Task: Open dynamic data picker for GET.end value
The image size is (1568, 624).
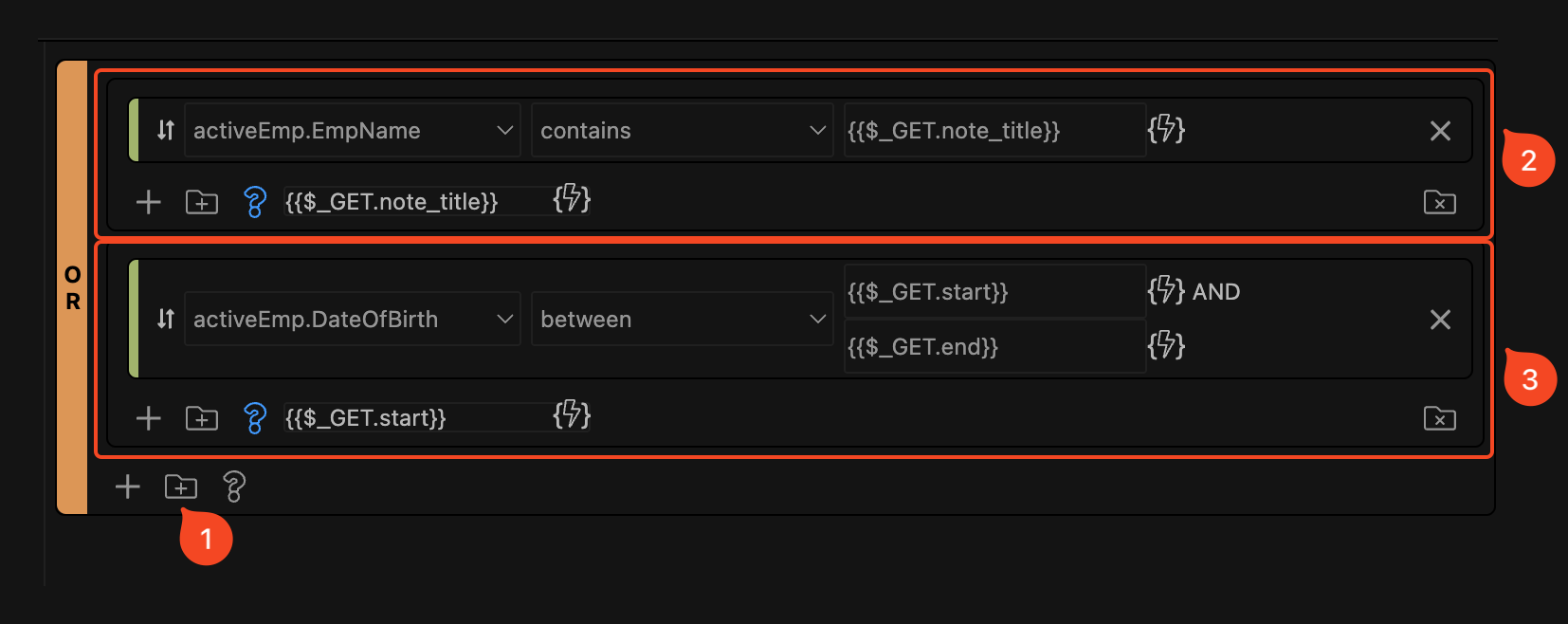Action: click(1166, 345)
